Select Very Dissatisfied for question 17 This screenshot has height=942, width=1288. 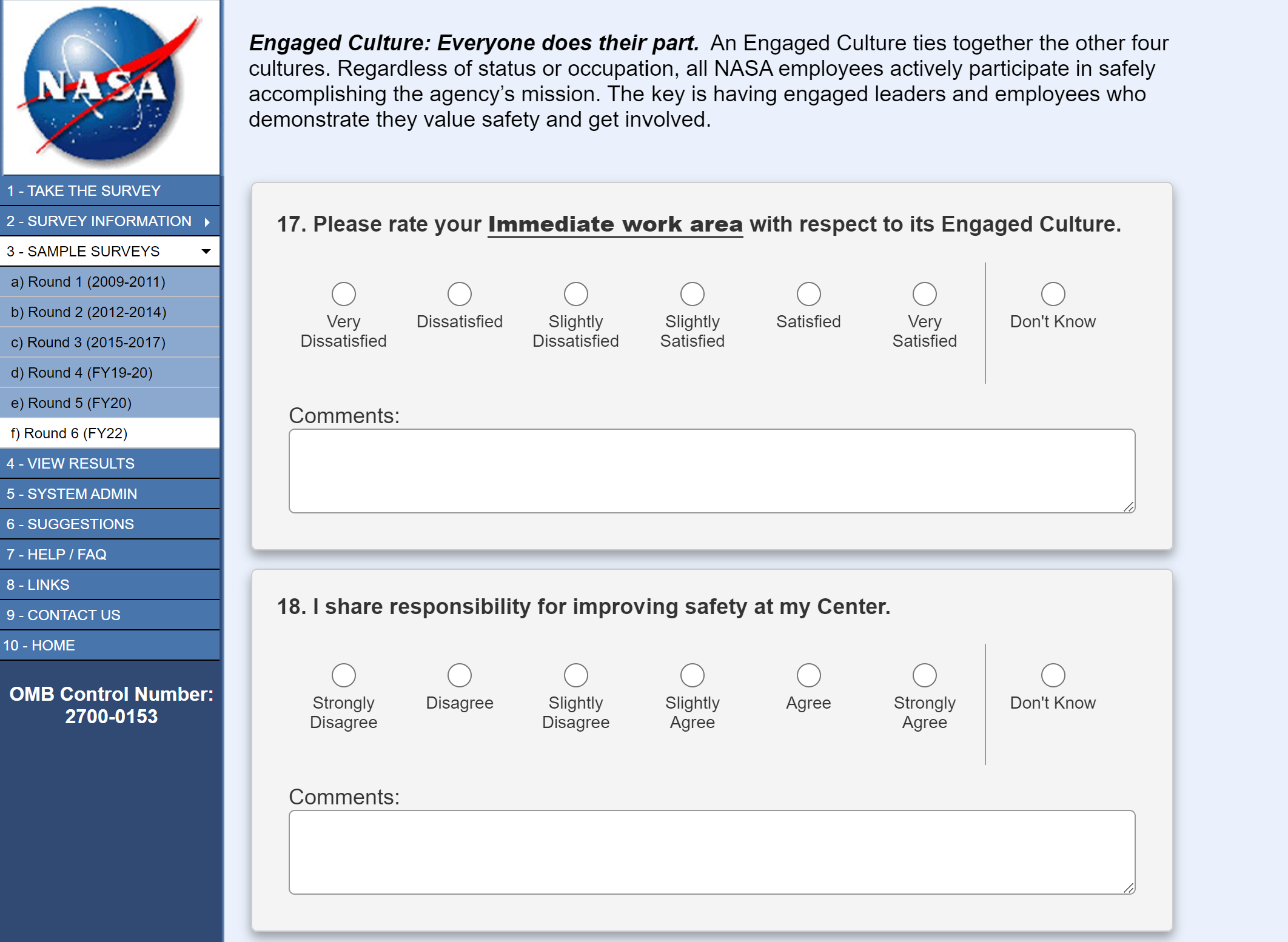(x=343, y=294)
